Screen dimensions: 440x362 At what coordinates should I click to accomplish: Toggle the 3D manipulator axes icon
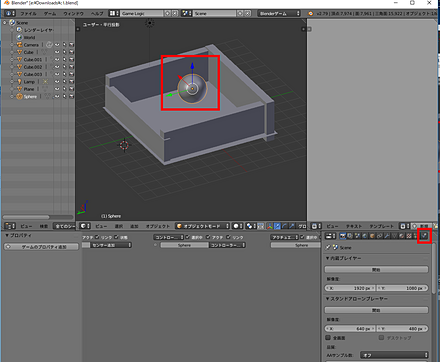[269, 226]
